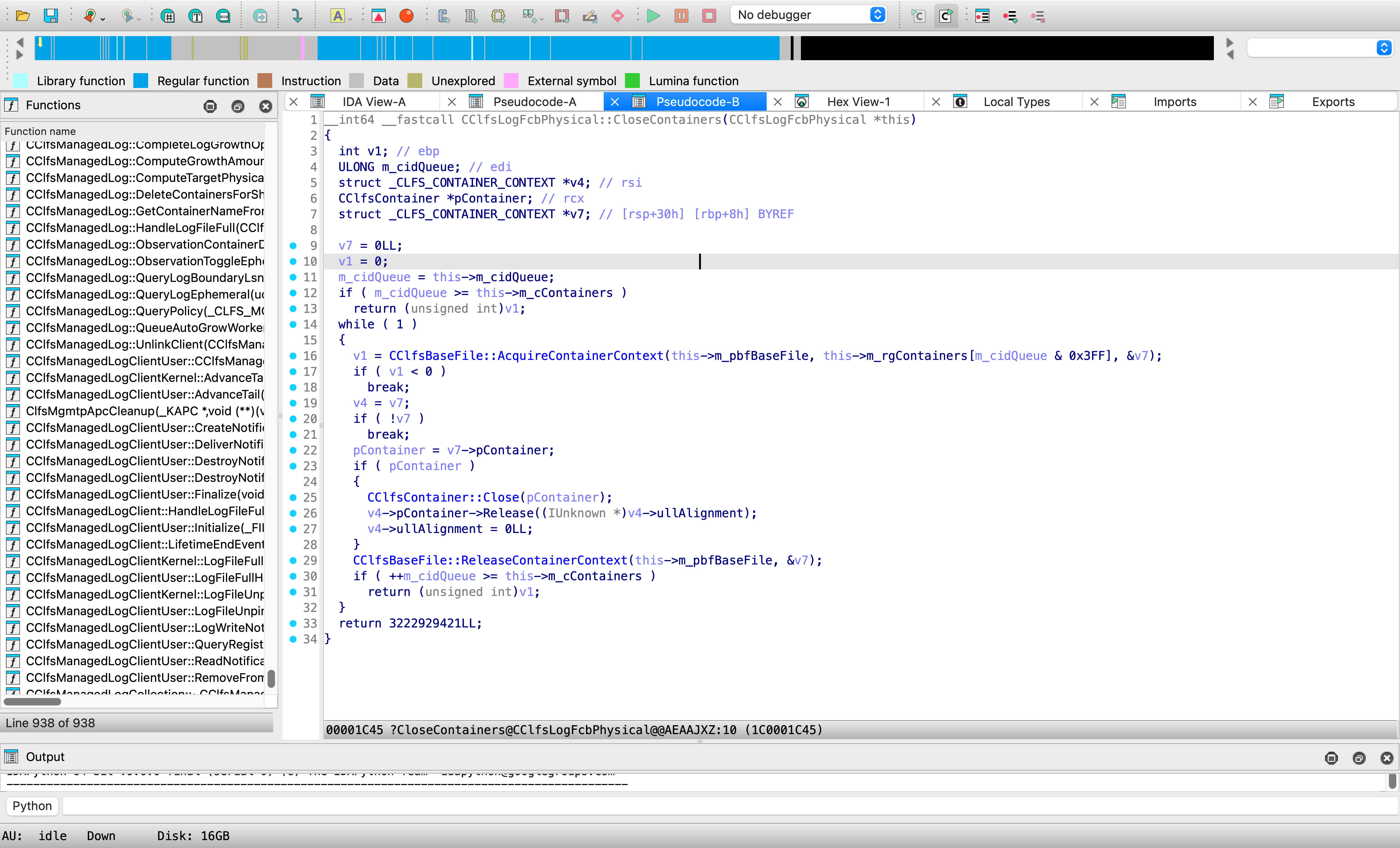
Task: Click the binary '010' search toolbar icon
Action: click(x=223, y=16)
